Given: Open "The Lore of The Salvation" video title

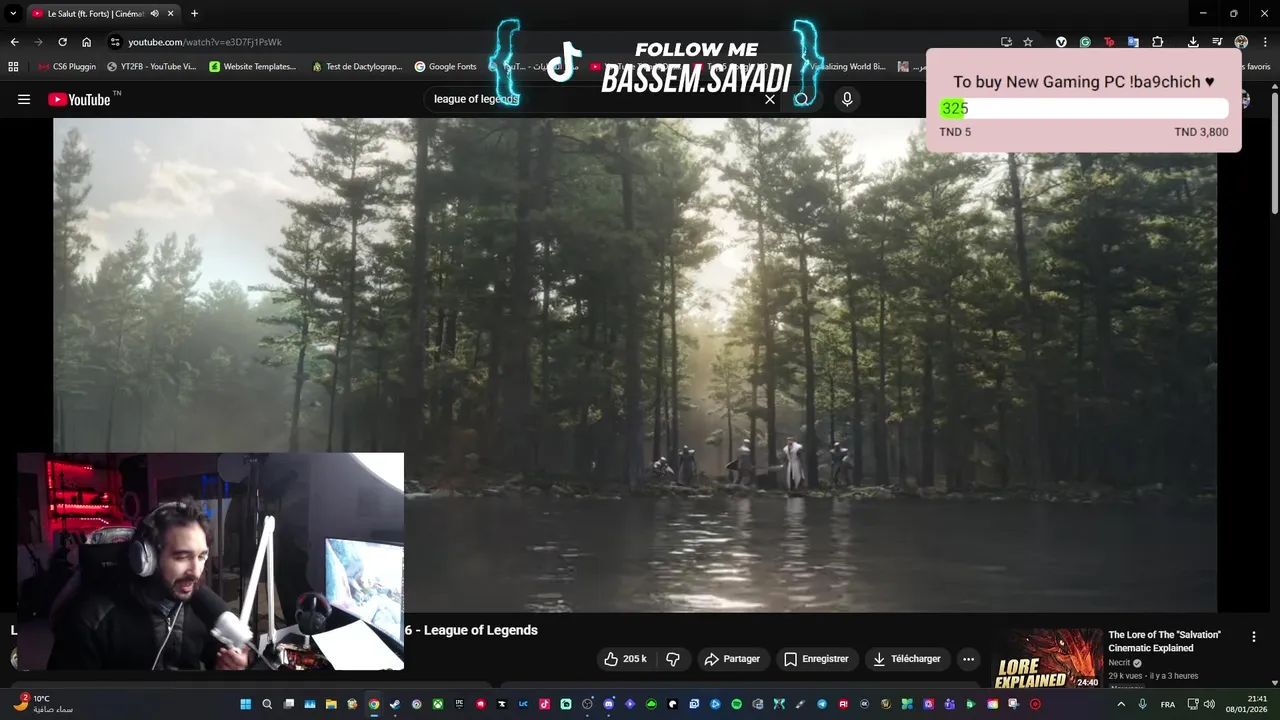Looking at the screenshot, I should point(1165,641).
